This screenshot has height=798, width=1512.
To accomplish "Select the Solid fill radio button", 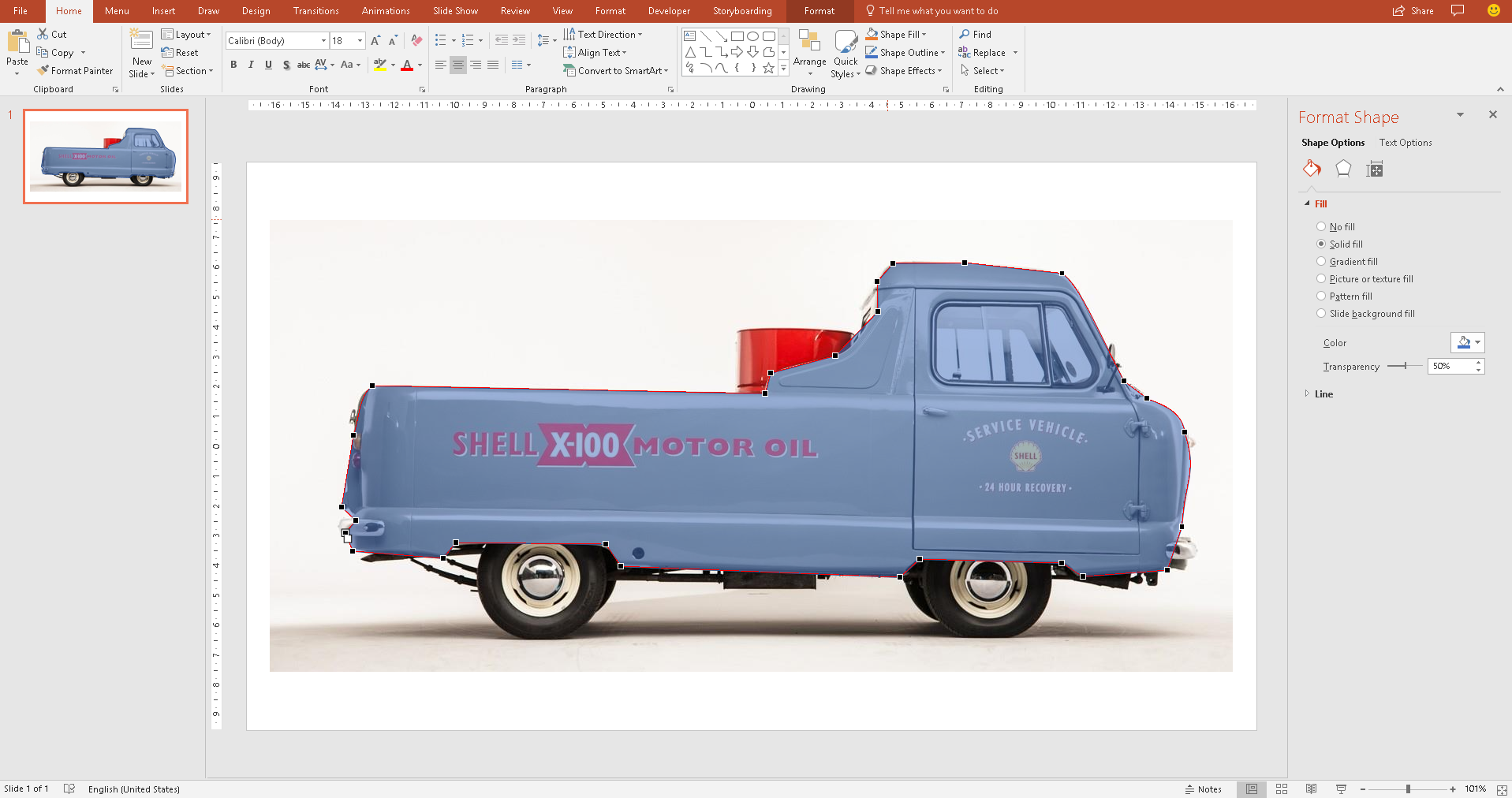I will coord(1321,244).
